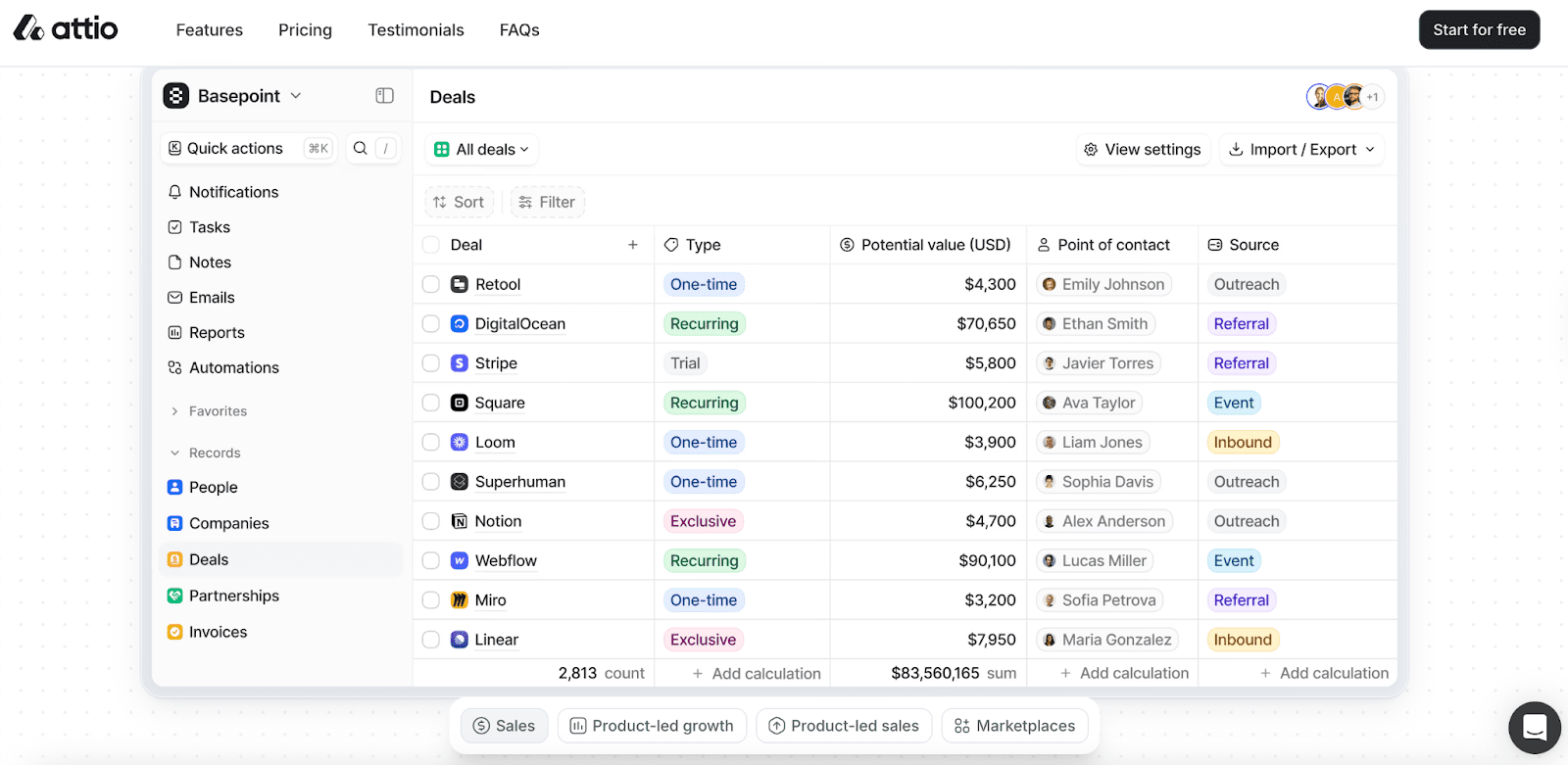The image size is (1568, 765).
Task: Click the Miro company logo
Action: click(460, 600)
